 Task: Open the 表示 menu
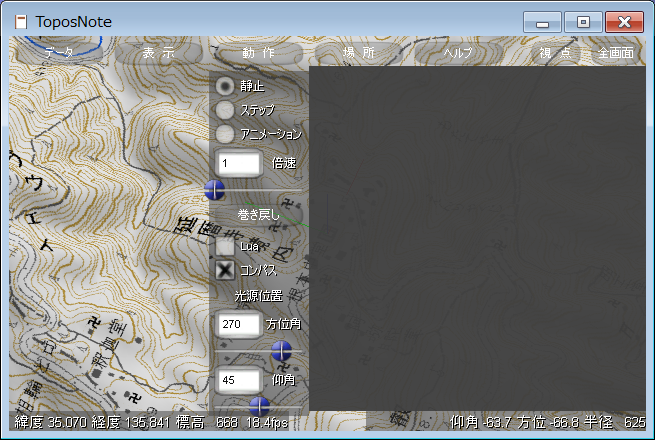click(x=158, y=53)
